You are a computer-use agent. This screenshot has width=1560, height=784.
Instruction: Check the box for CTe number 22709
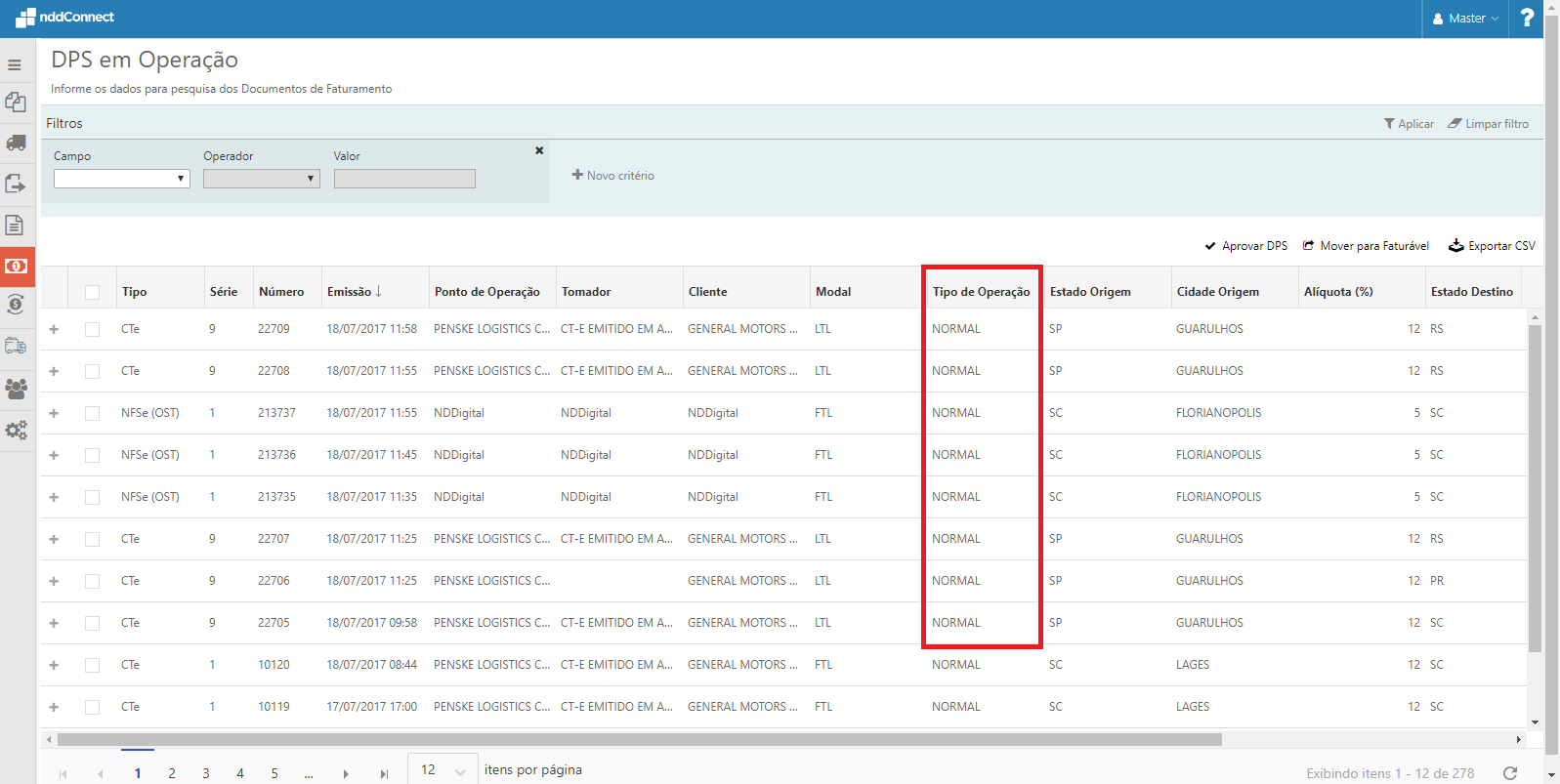tap(93, 330)
